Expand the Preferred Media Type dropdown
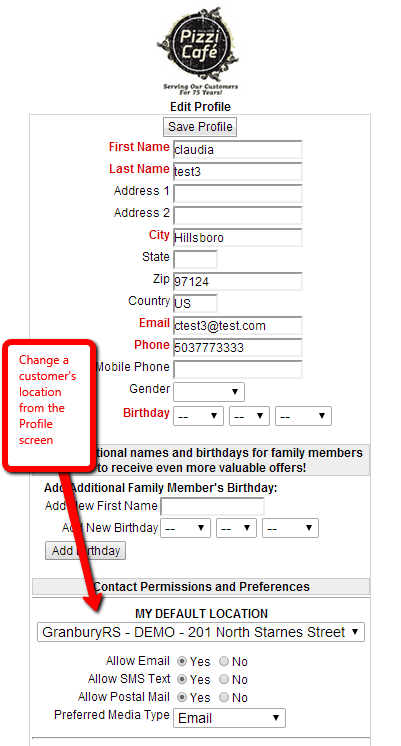This screenshot has height=746, width=401. pyautogui.click(x=229, y=718)
